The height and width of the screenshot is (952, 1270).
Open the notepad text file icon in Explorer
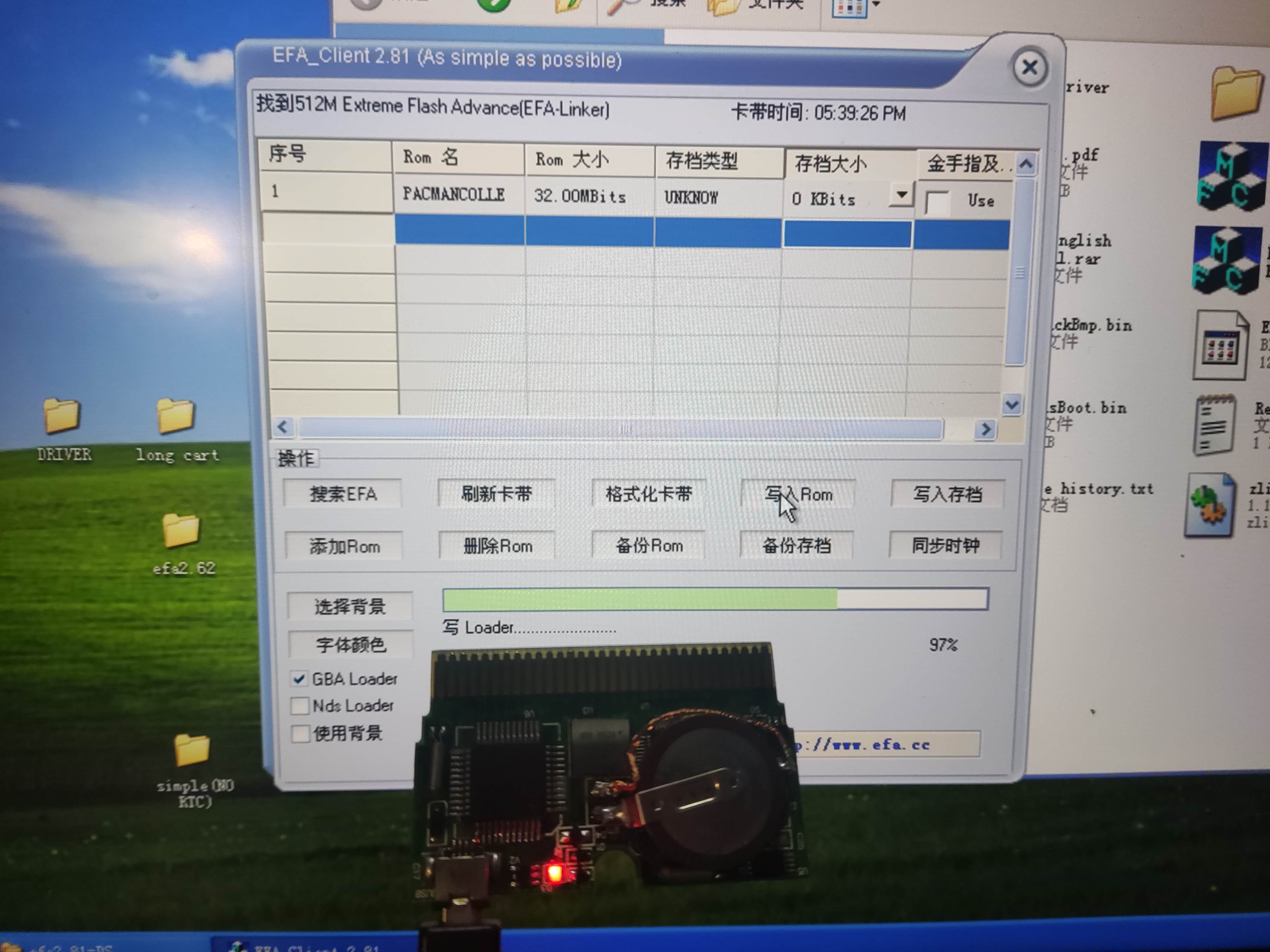click(x=1215, y=426)
